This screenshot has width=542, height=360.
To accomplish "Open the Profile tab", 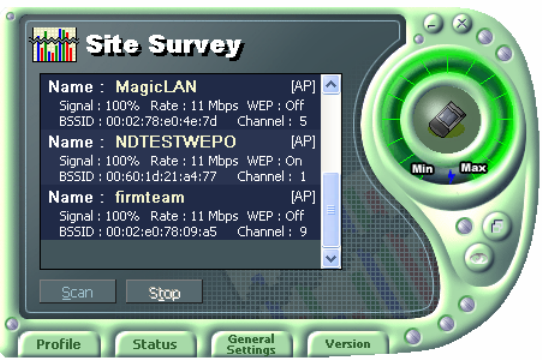I will tap(59, 344).
